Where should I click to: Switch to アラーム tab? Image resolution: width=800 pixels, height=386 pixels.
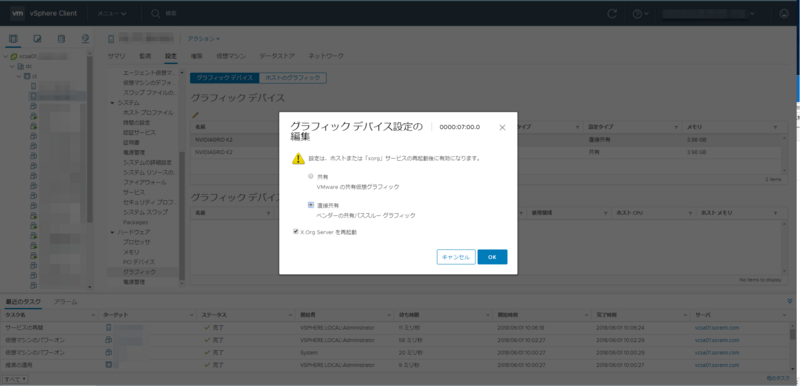click(65, 302)
